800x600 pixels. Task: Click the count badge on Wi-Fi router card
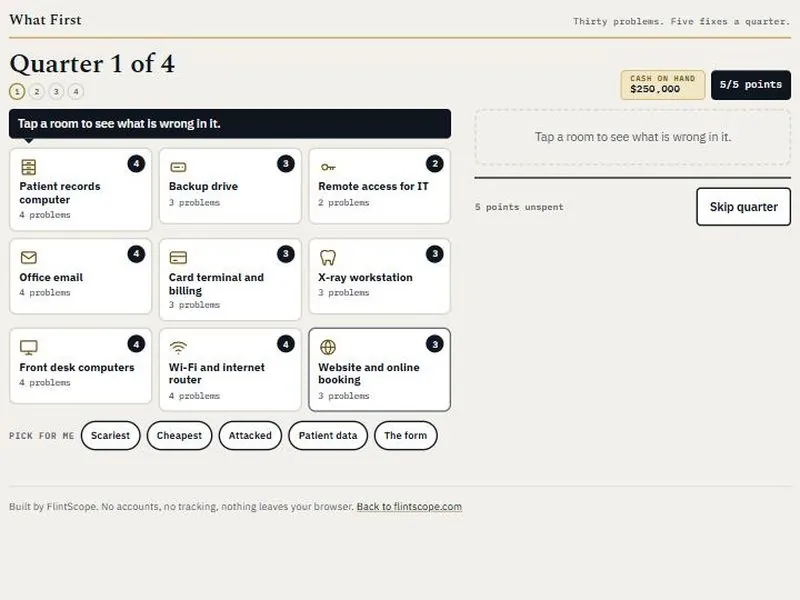pyautogui.click(x=286, y=344)
